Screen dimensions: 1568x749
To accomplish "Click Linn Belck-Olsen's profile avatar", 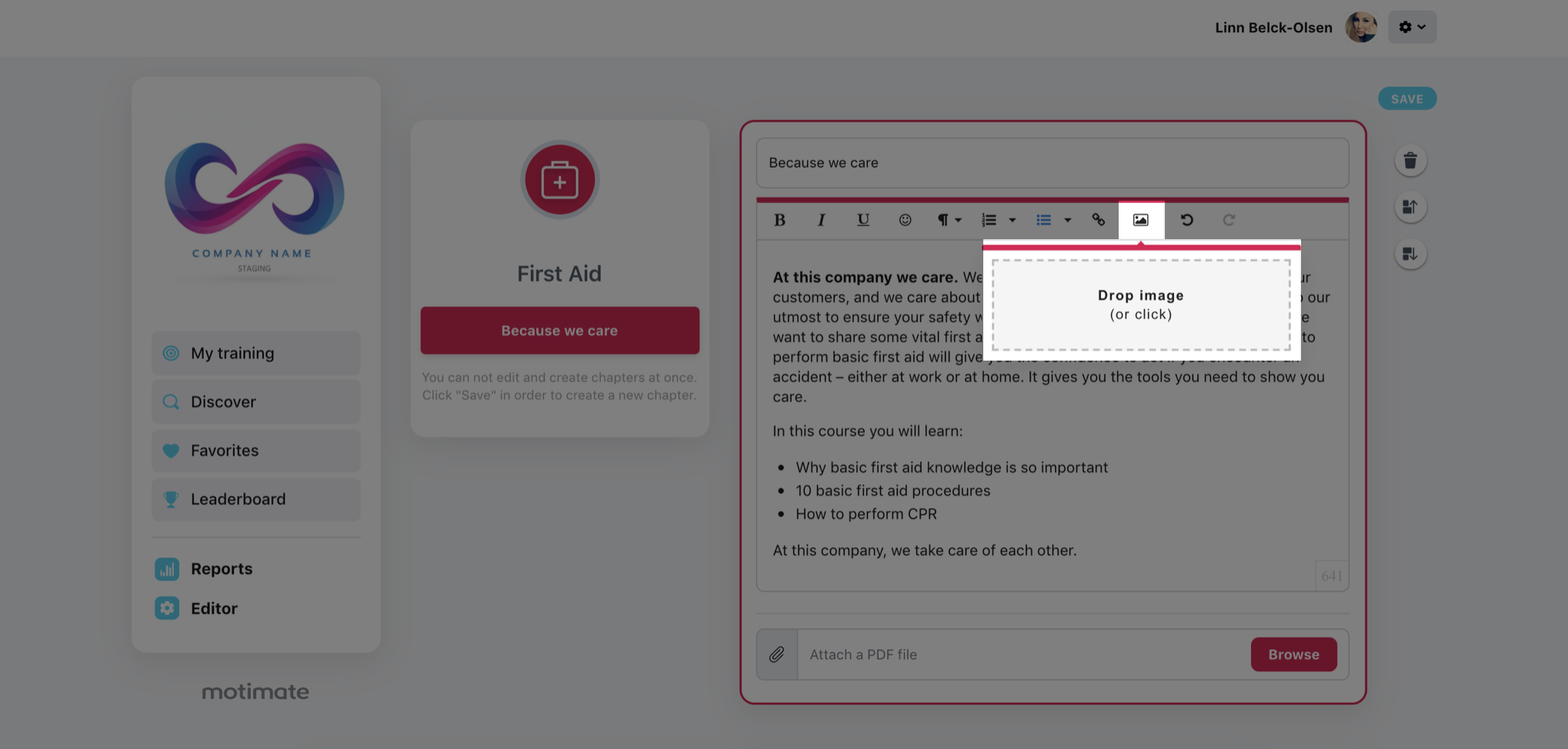I will click(1361, 27).
